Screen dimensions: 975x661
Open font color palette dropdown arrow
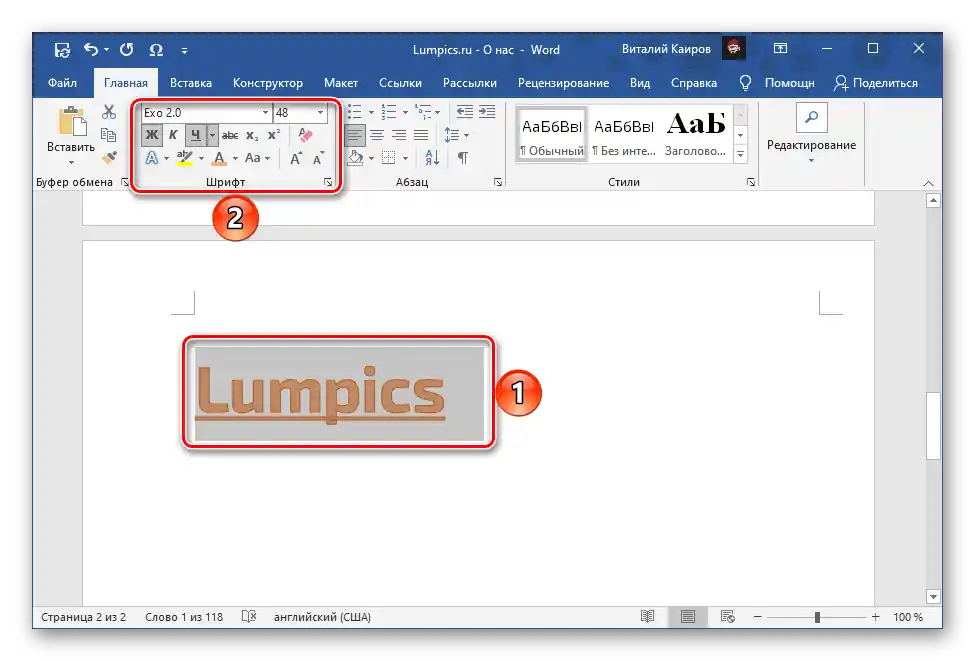click(235, 159)
